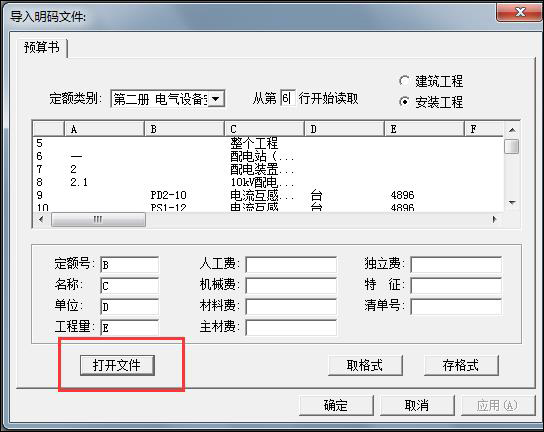The height and width of the screenshot is (432, 544).
Task: Select column header A
Action: pos(104,129)
